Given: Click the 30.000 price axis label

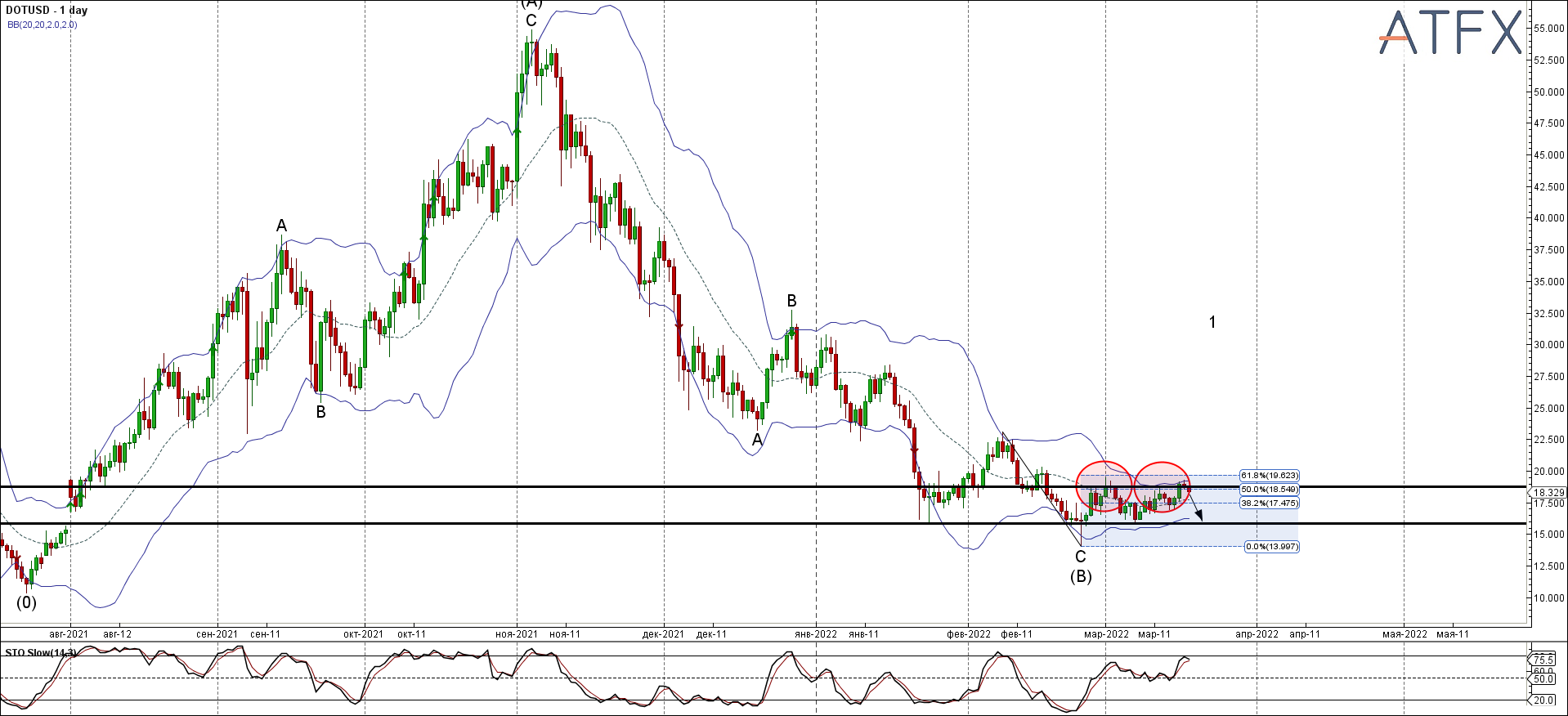Looking at the screenshot, I should point(1549,344).
